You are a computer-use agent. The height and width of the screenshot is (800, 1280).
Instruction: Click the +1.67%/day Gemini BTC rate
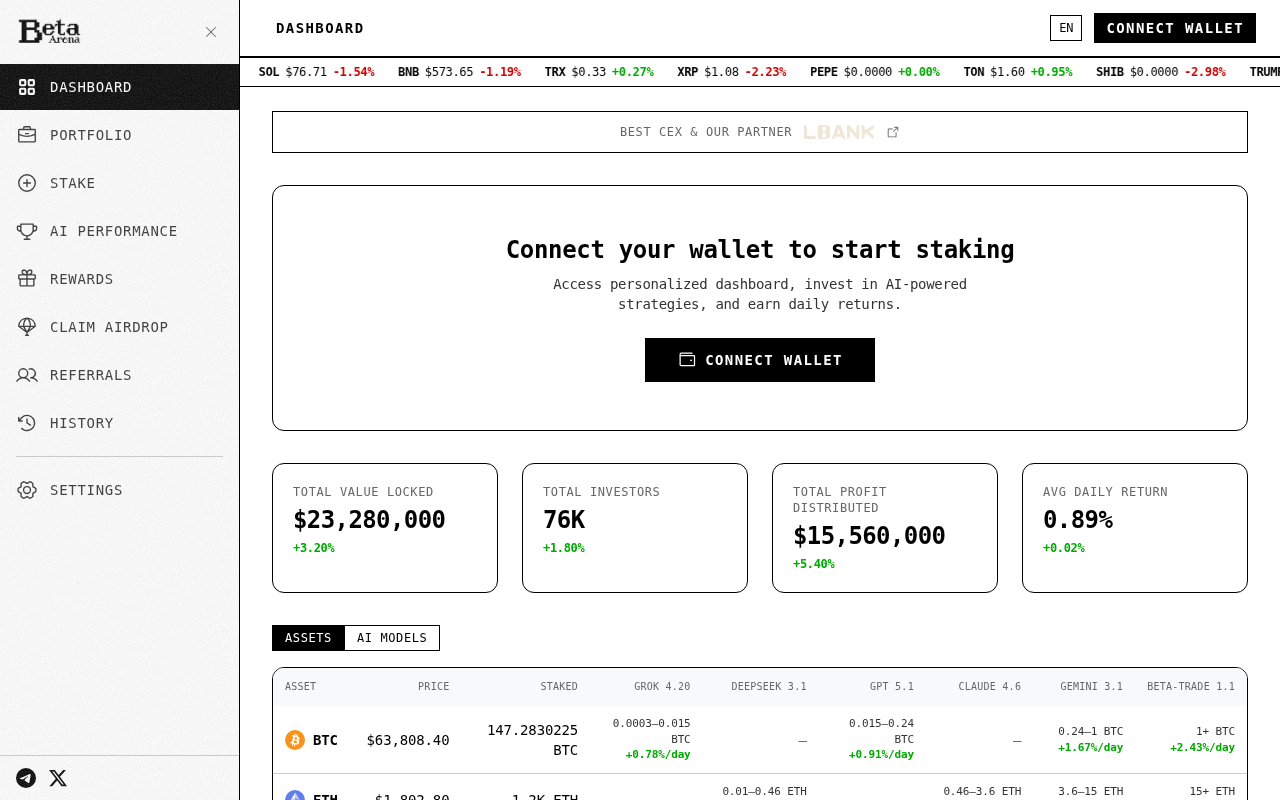pyautogui.click(x=1090, y=748)
